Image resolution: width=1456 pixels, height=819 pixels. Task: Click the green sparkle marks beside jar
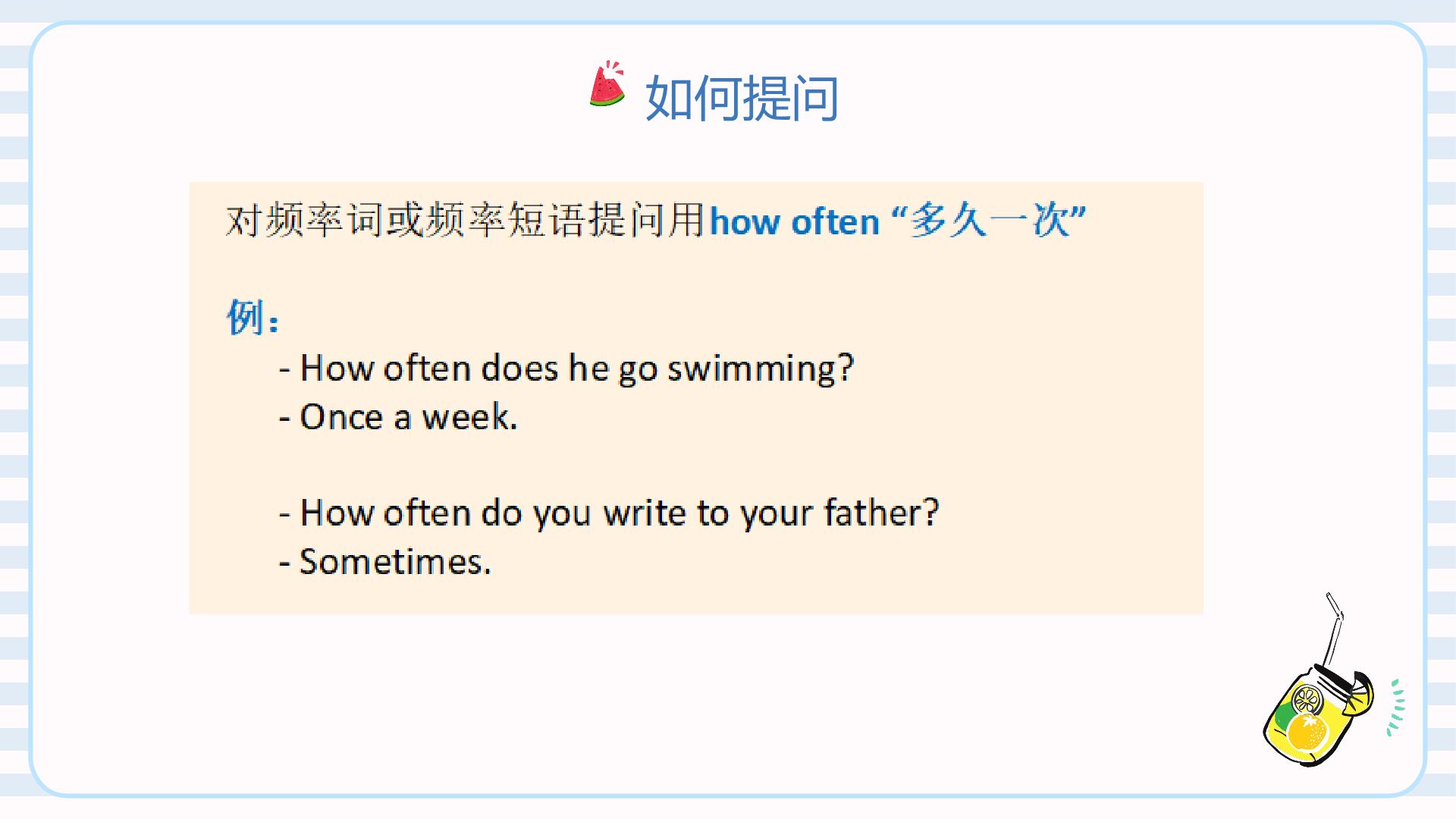pos(1396,708)
